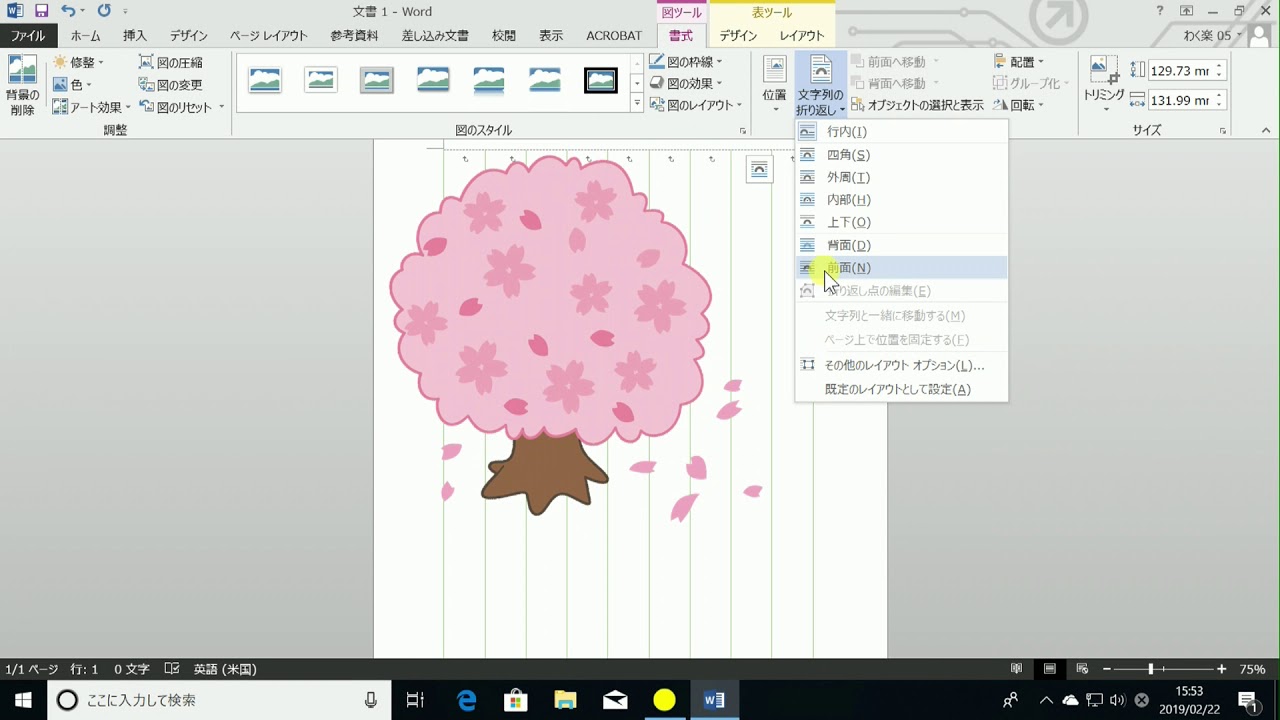The image size is (1280, 720).
Task: Click zoom in plus button
Action: coord(1222,669)
